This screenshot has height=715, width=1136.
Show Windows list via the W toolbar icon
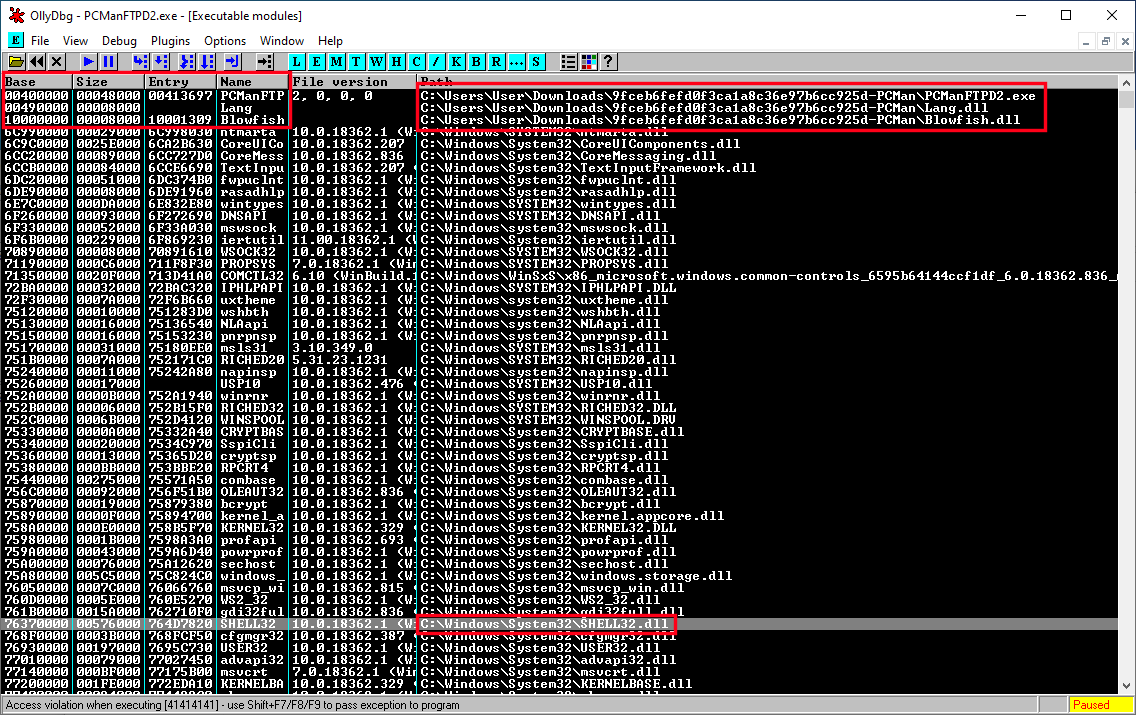tap(376, 62)
